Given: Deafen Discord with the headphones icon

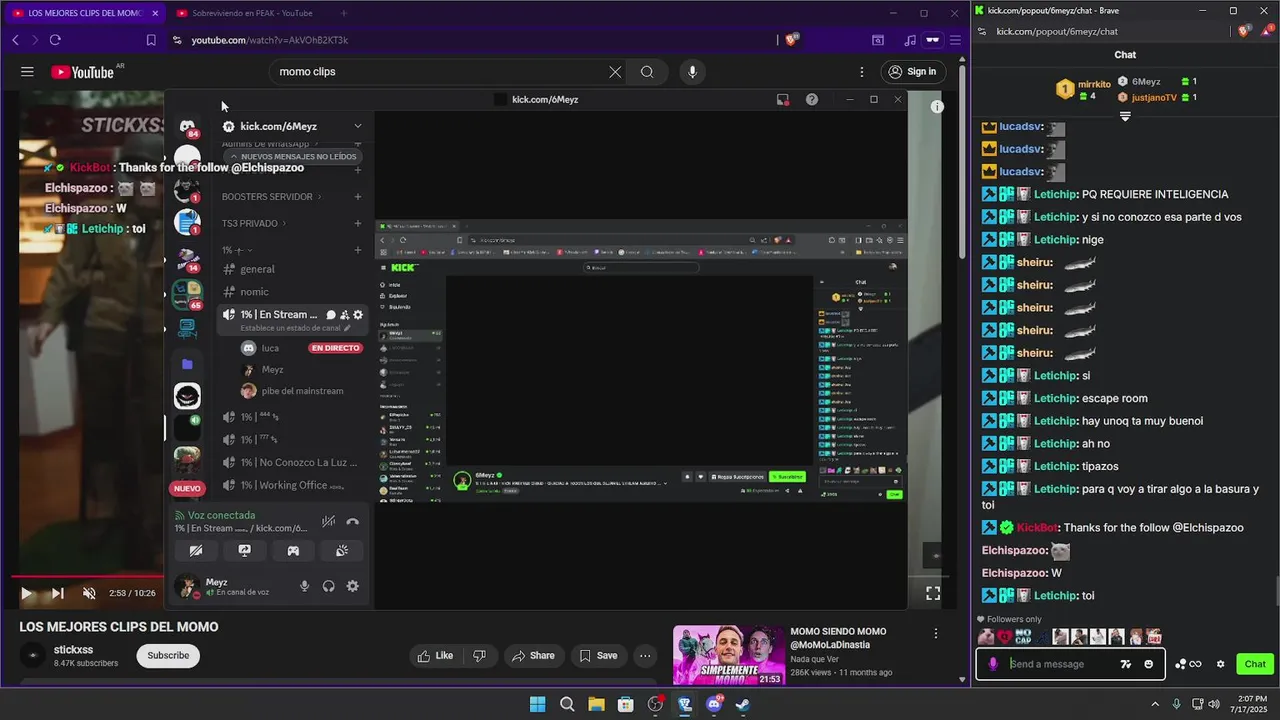Looking at the screenshot, I should (328, 587).
